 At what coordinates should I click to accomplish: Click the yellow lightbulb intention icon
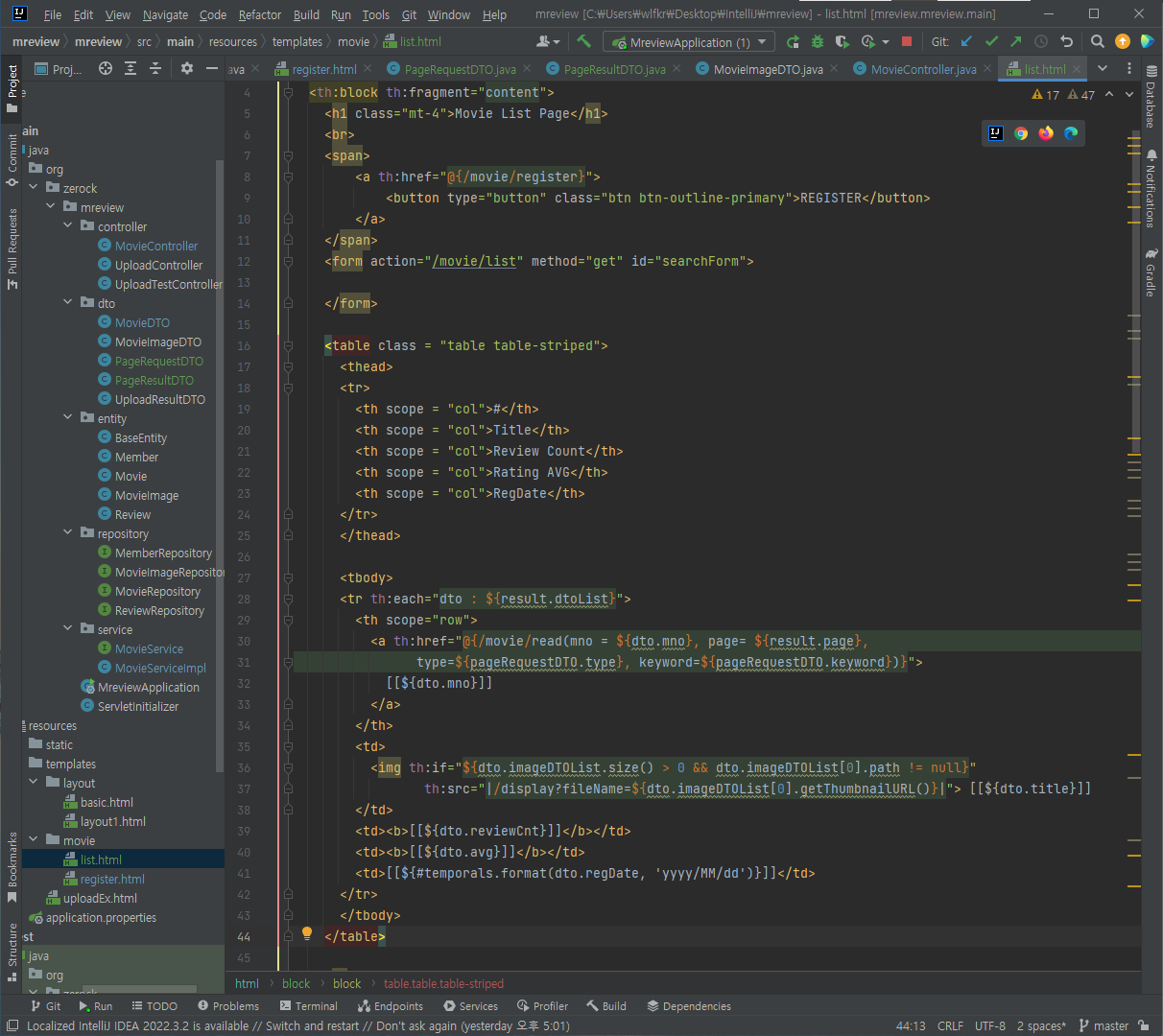tap(307, 933)
